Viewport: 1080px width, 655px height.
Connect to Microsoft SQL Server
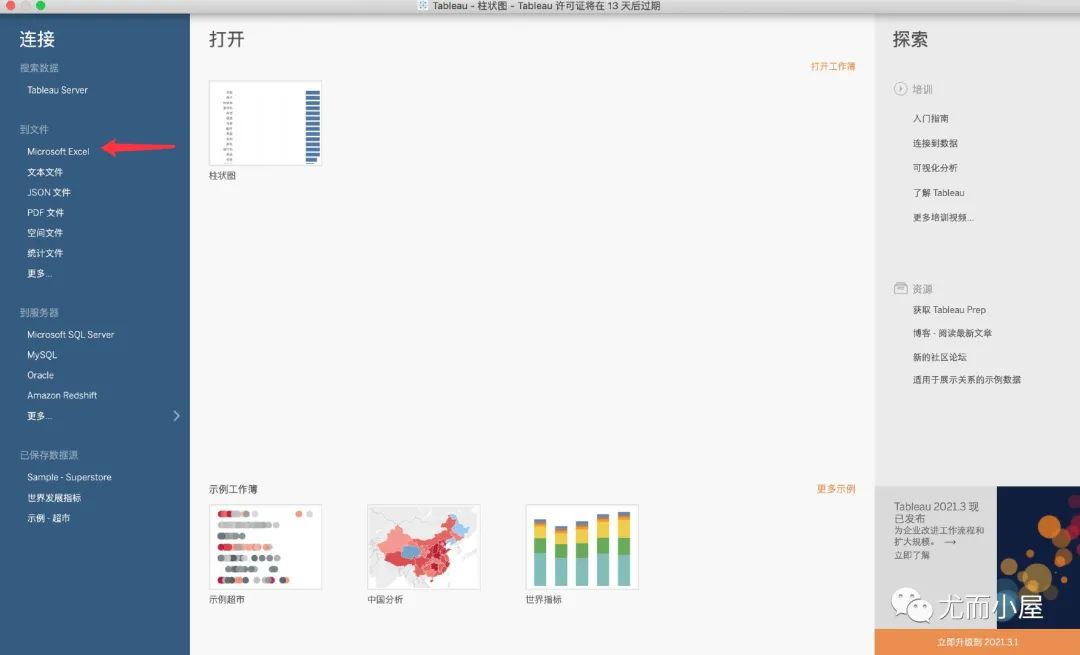pyautogui.click(x=70, y=335)
